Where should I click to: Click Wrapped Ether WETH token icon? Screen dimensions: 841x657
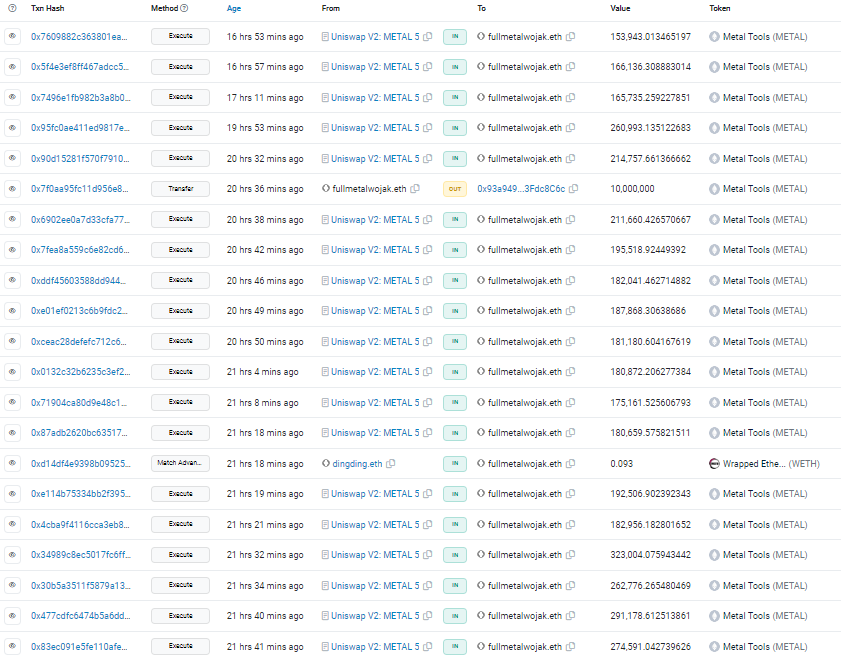714,463
